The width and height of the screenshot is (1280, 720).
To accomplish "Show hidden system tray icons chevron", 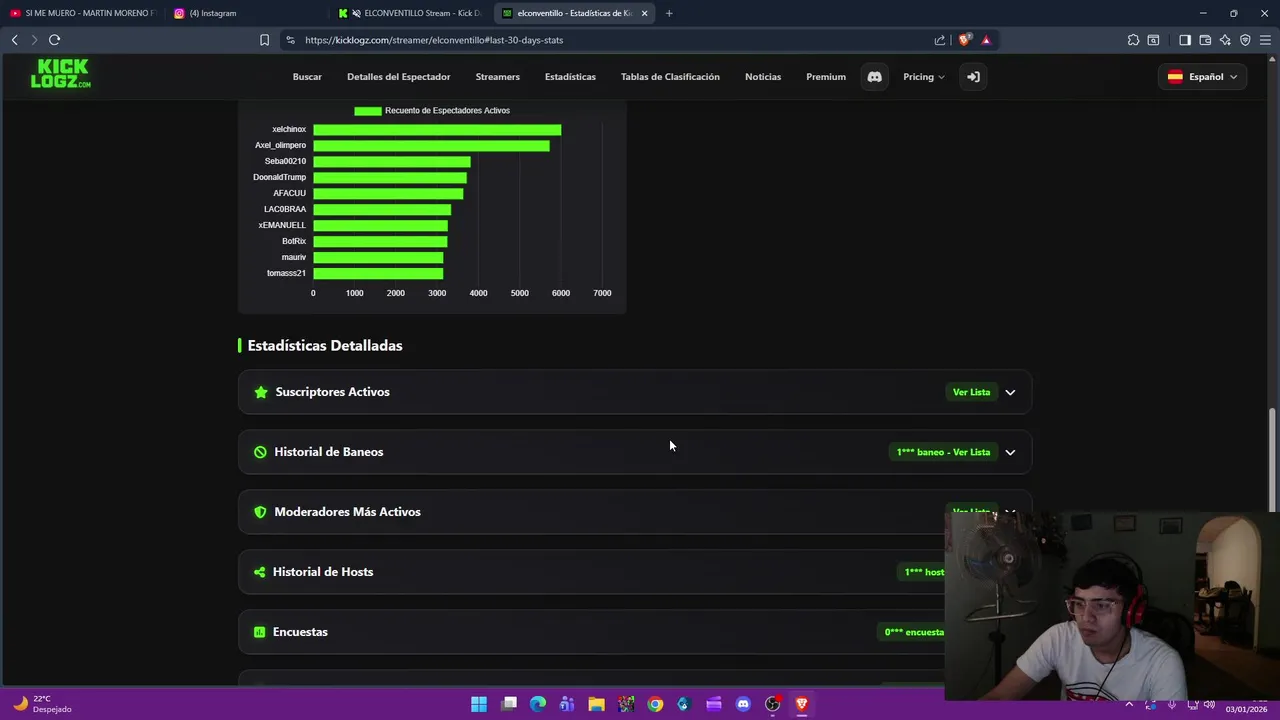I will 1129,704.
